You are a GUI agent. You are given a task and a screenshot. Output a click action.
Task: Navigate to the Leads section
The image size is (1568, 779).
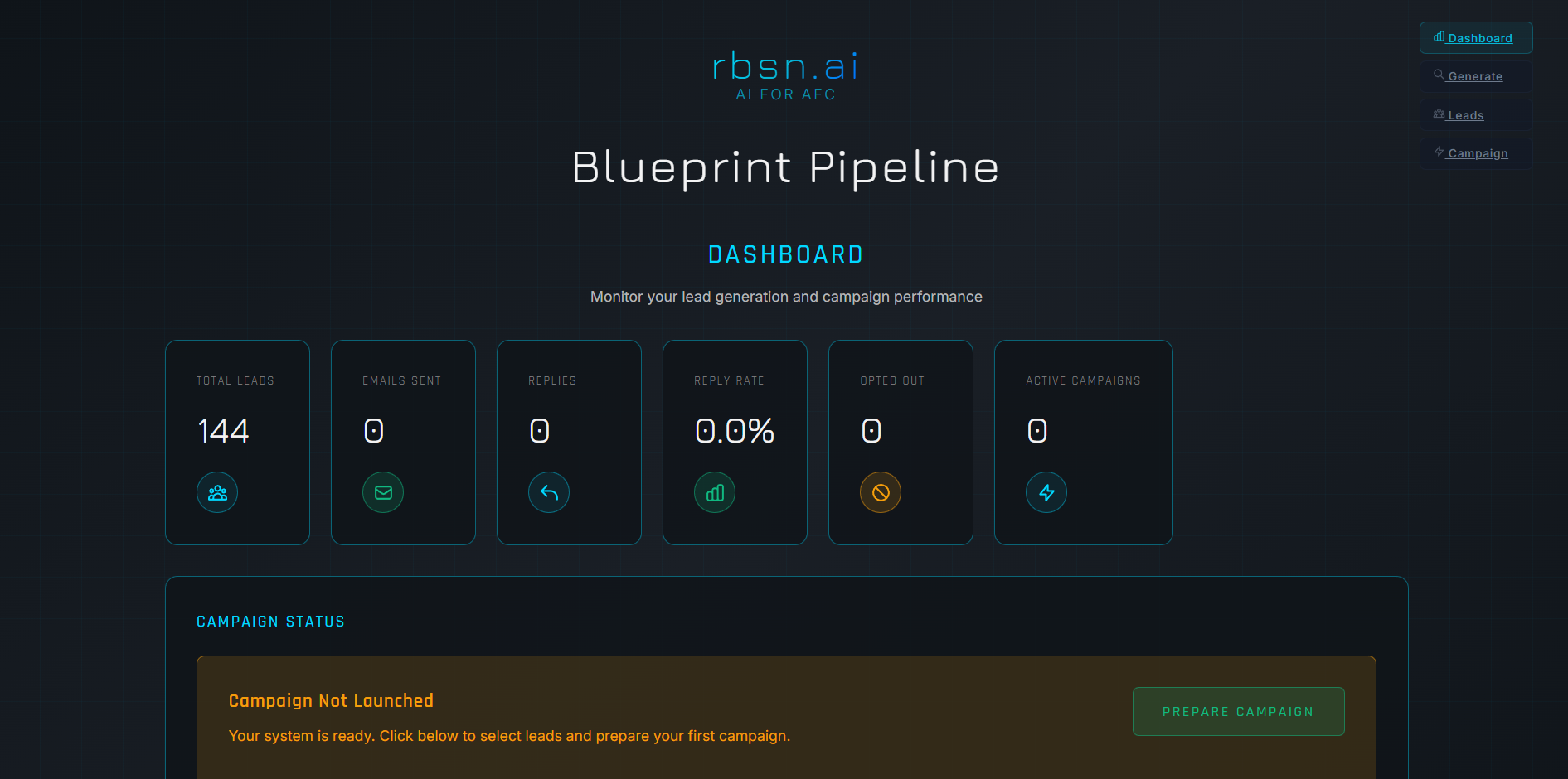click(x=1465, y=114)
